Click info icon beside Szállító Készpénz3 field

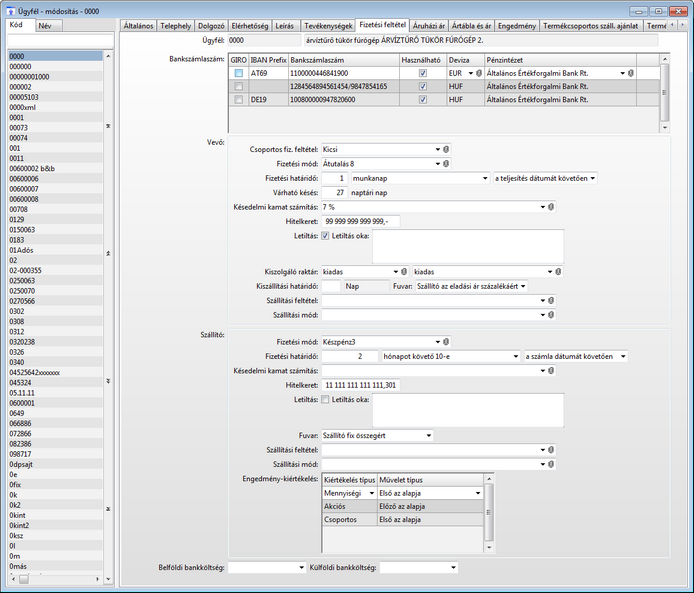[x=446, y=342]
